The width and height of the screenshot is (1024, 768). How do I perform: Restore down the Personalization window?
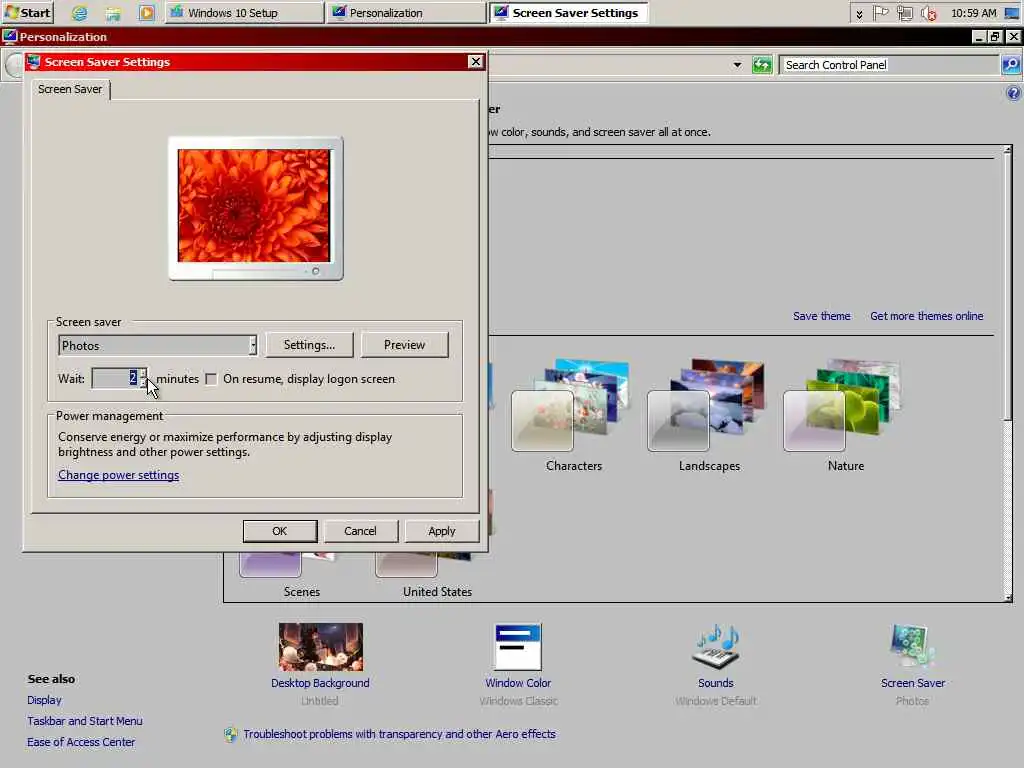(995, 37)
